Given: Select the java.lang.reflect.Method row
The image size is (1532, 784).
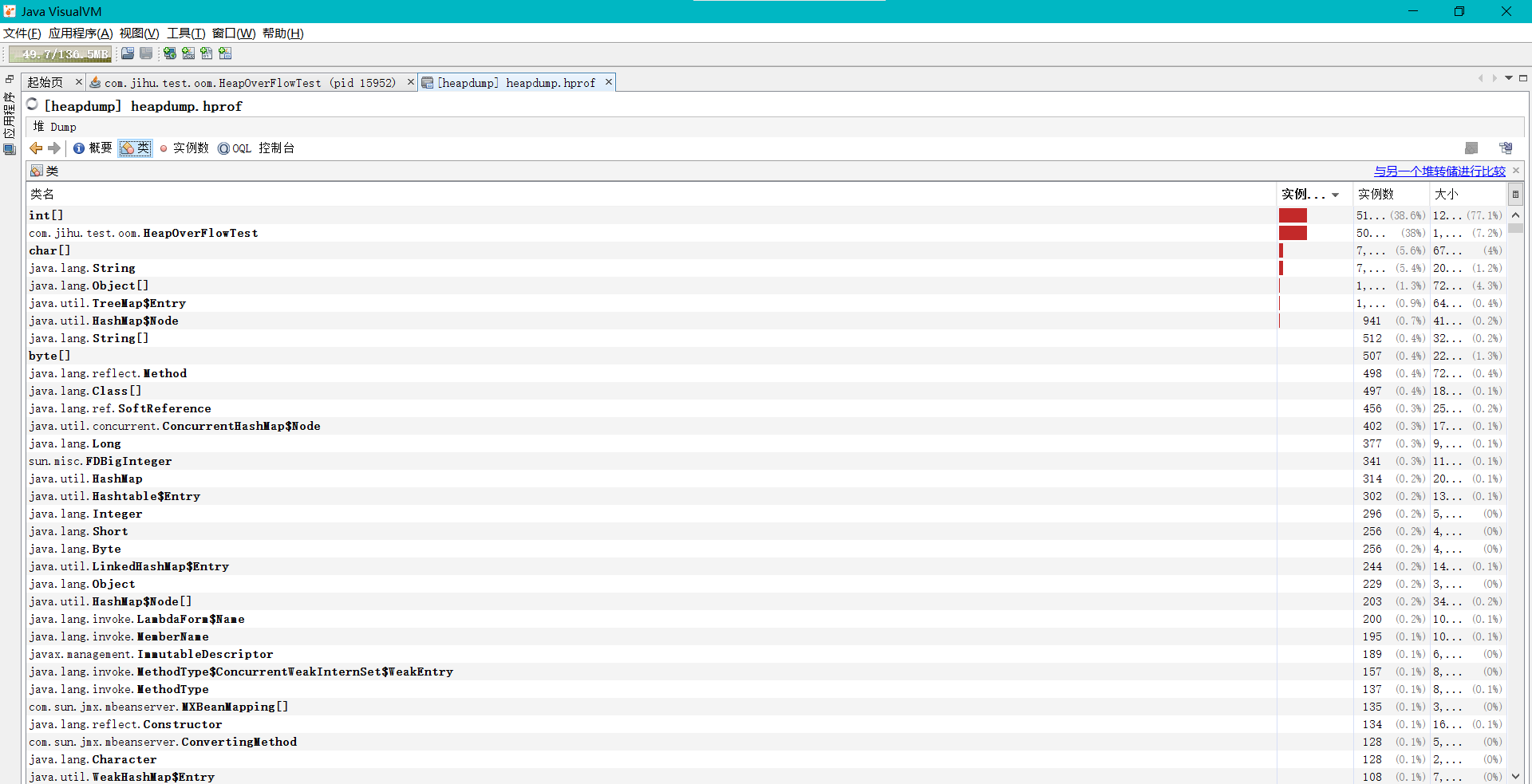Looking at the screenshot, I should click(766, 373).
